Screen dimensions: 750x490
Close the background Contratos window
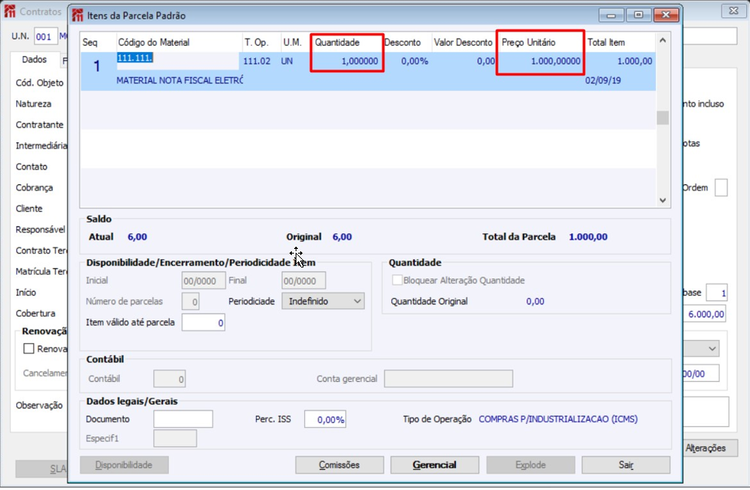click(734, 11)
